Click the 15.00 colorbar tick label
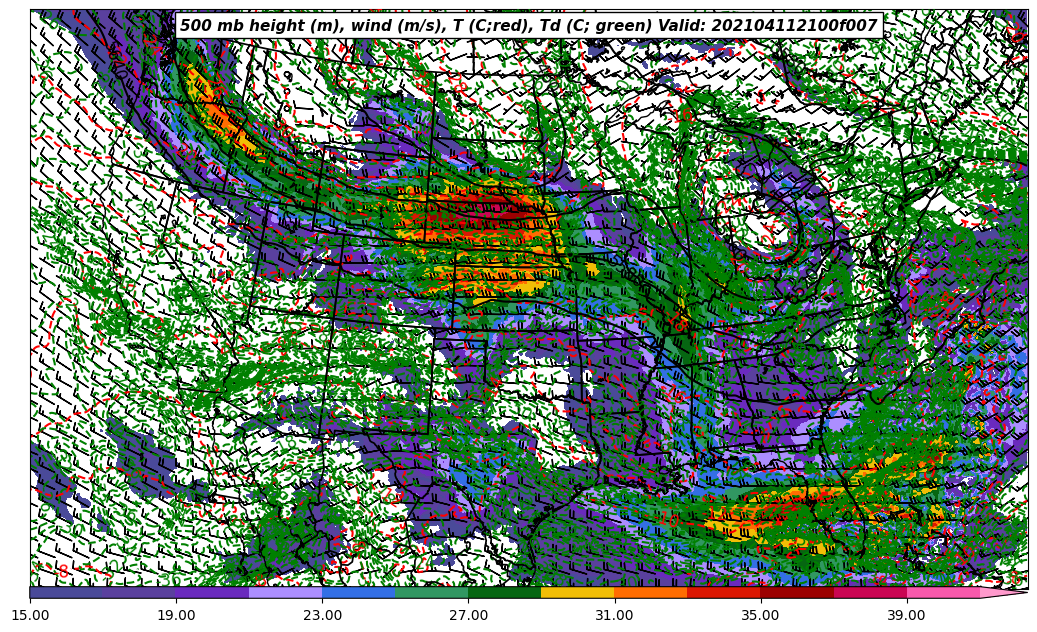Image resolution: width=1037 pixels, height=632 pixels. [31, 615]
